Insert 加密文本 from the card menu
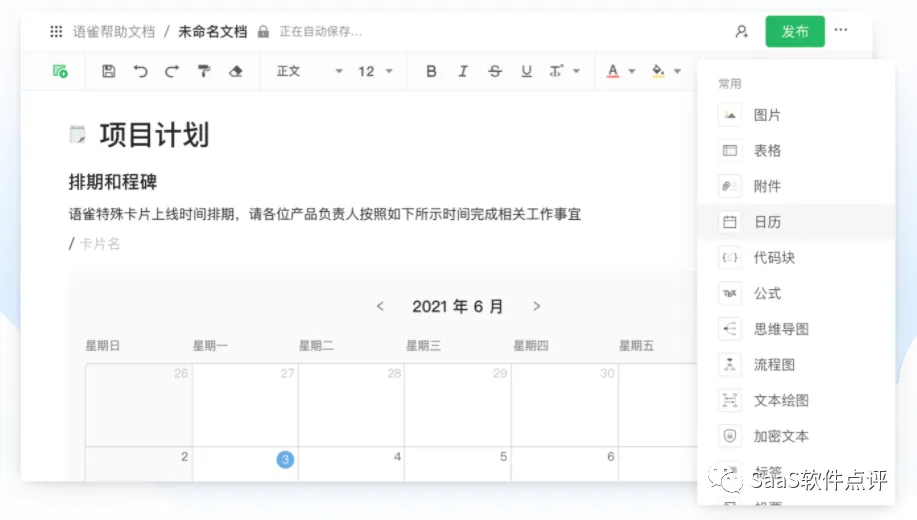917x520 pixels. [796, 436]
